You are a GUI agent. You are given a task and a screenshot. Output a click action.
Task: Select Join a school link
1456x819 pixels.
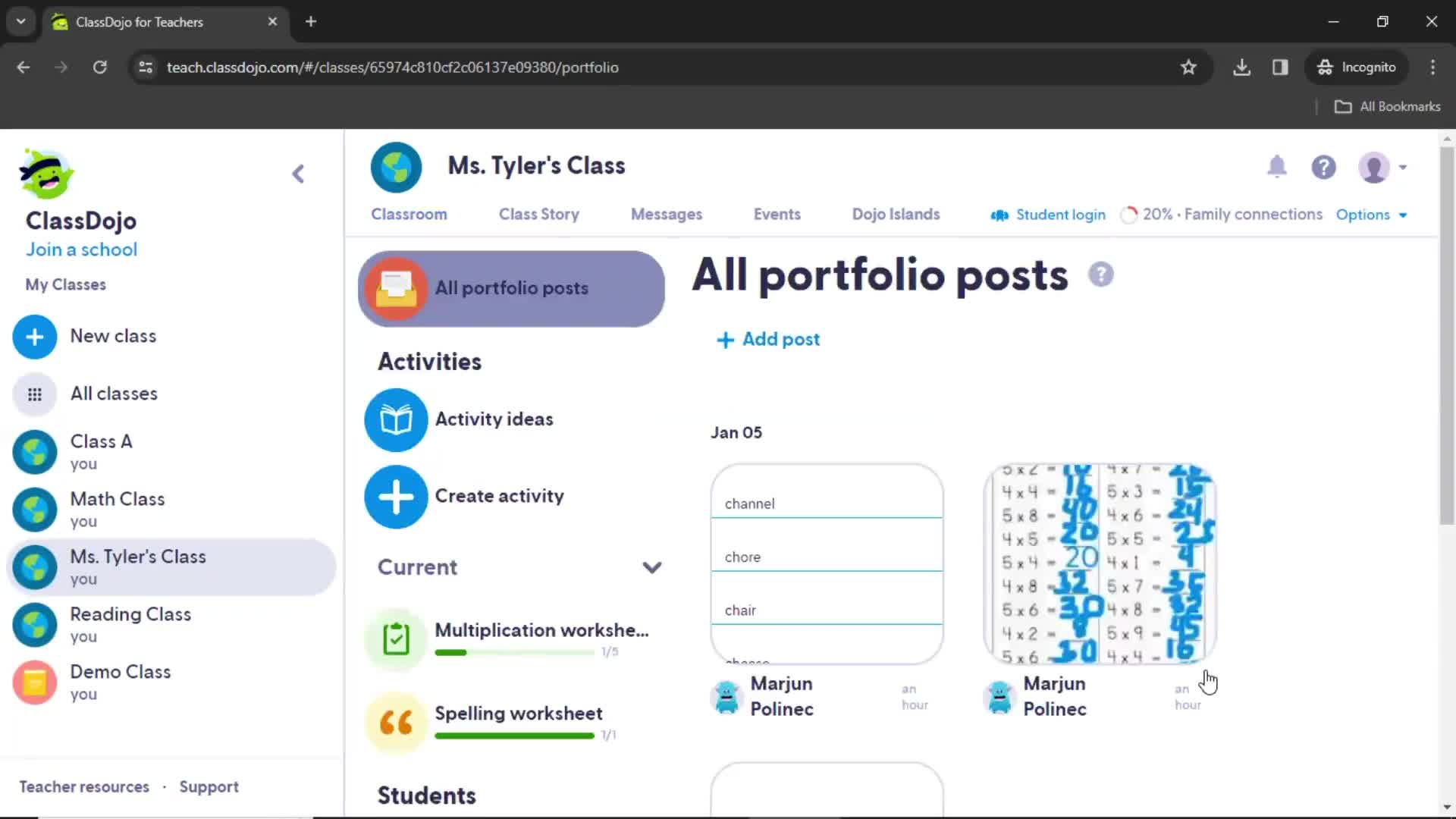[x=81, y=249]
